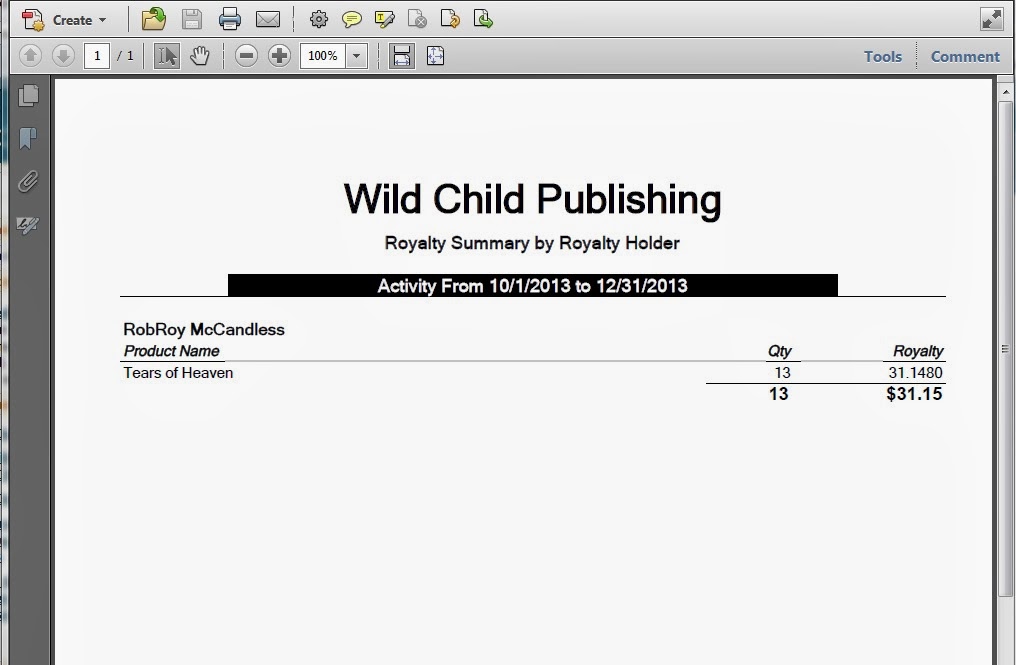The width and height of the screenshot is (1016, 665).
Task: Click the name RobRoy McCandless
Action: click(x=204, y=329)
